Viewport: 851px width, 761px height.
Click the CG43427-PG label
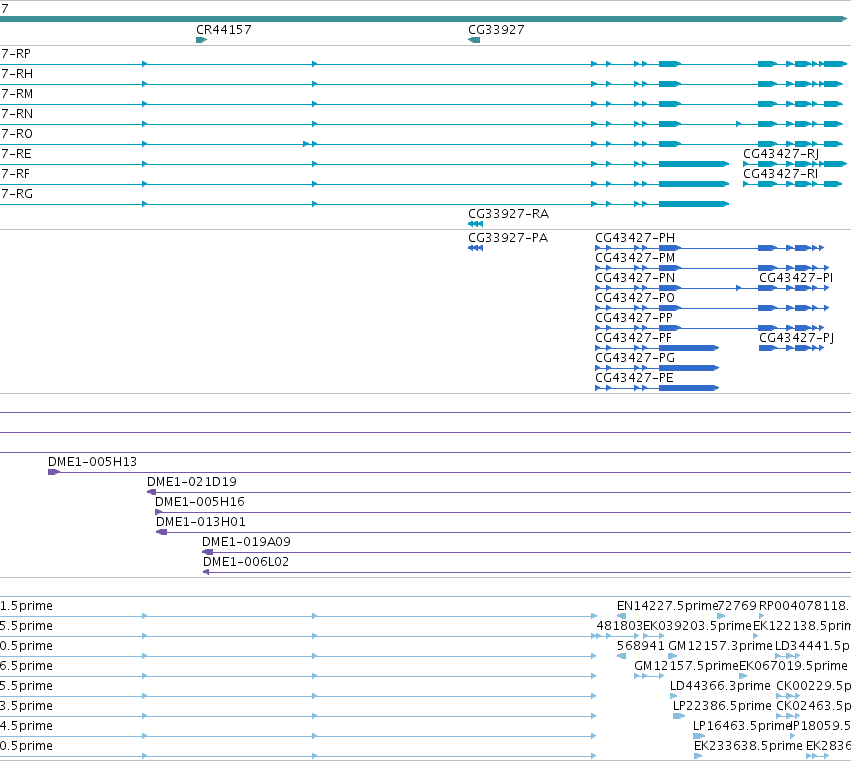pyautogui.click(x=635, y=358)
